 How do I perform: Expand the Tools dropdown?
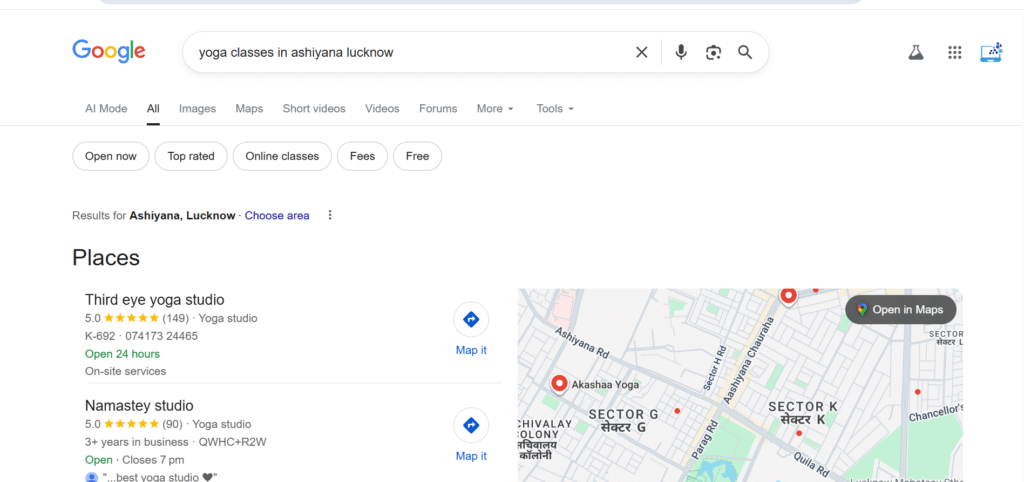point(555,109)
